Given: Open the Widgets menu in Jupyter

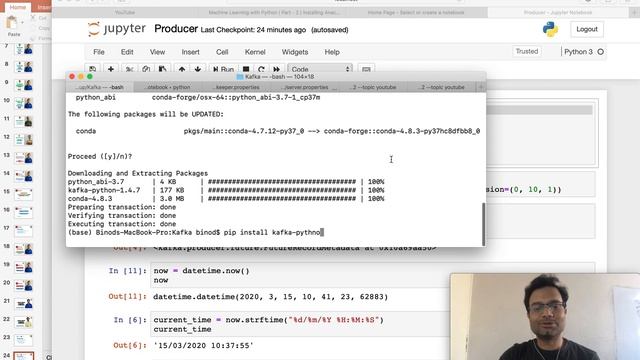Looking at the screenshot, I should pos(295,52).
